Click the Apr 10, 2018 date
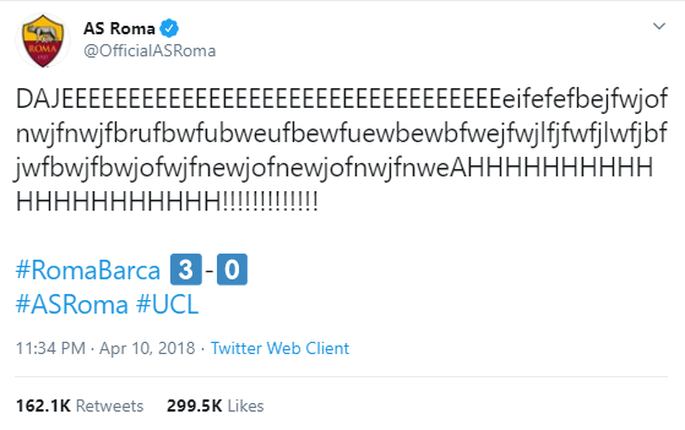This screenshot has height=430, width=685. coord(147,348)
